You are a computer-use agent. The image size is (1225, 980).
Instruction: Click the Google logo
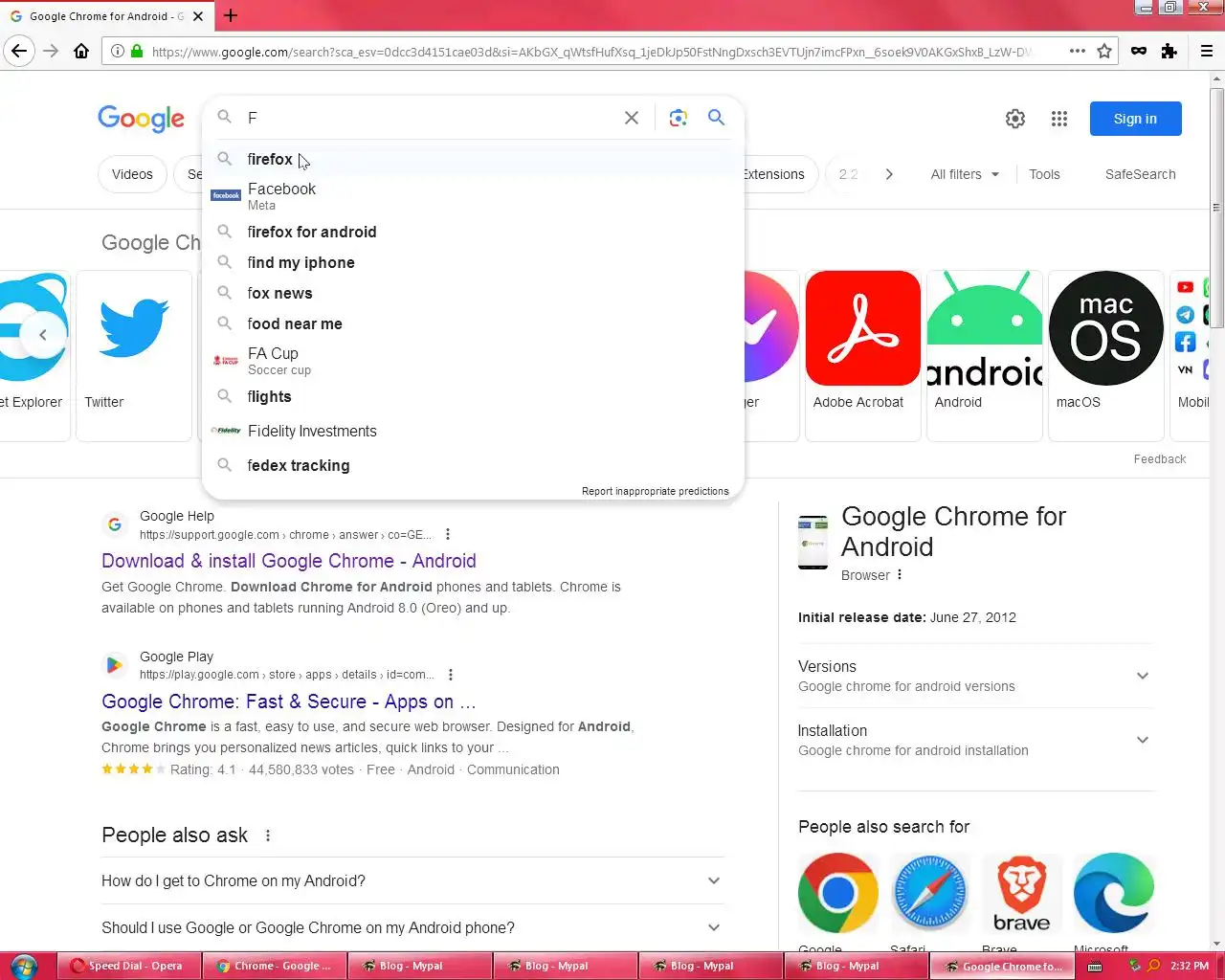click(142, 119)
